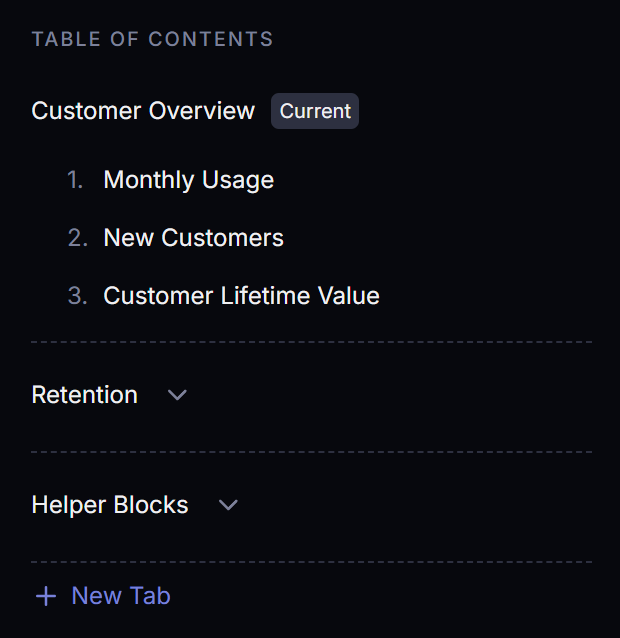Click the dashed divider above Helper Blocks
This screenshot has height=638, width=620.
[x=311, y=452]
